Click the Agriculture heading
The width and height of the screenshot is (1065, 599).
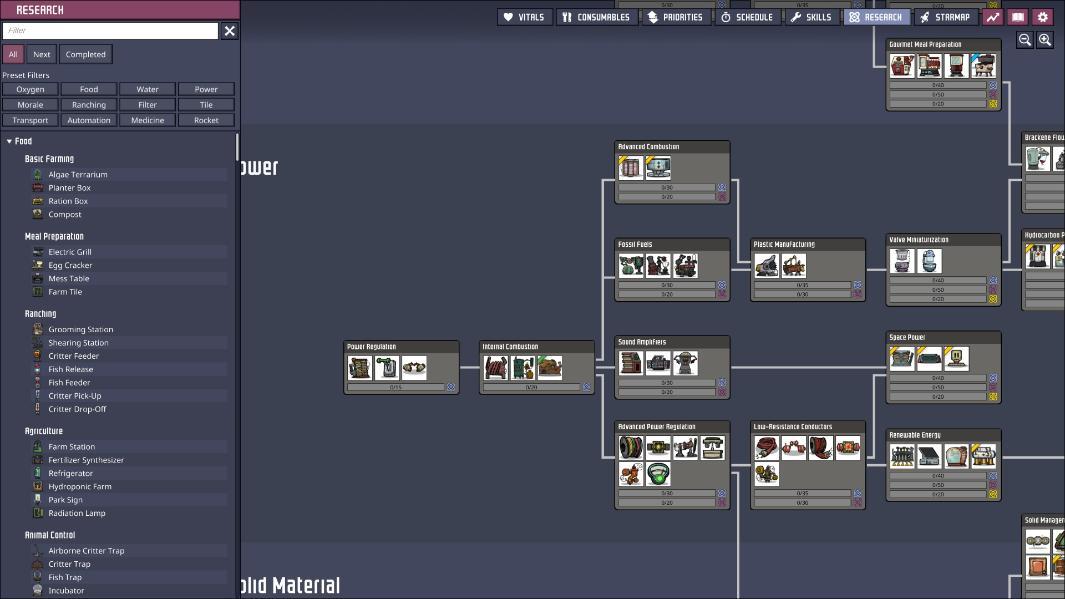(43, 431)
